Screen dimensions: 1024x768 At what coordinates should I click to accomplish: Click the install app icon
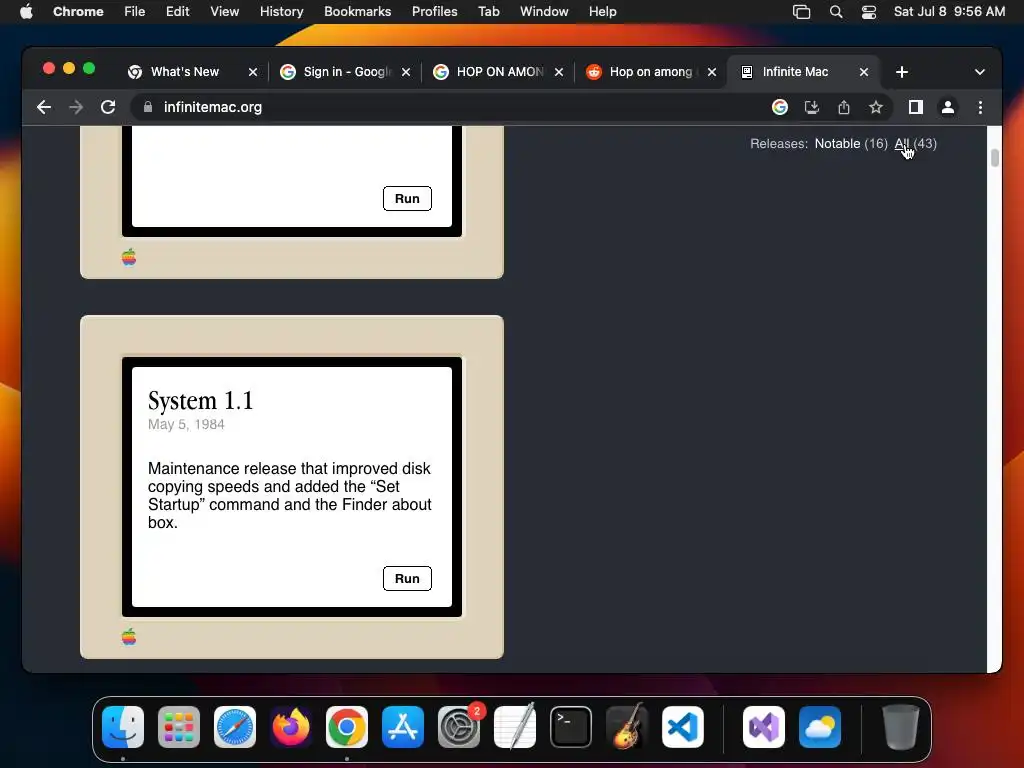pos(812,107)
